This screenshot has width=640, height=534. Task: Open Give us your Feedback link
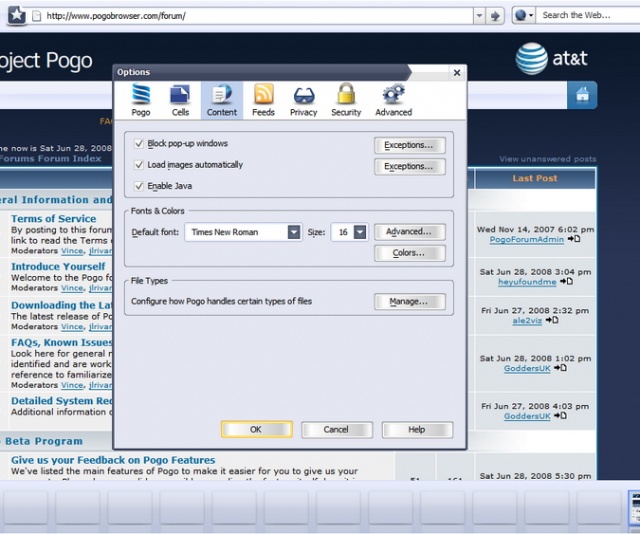pos(113,460)
